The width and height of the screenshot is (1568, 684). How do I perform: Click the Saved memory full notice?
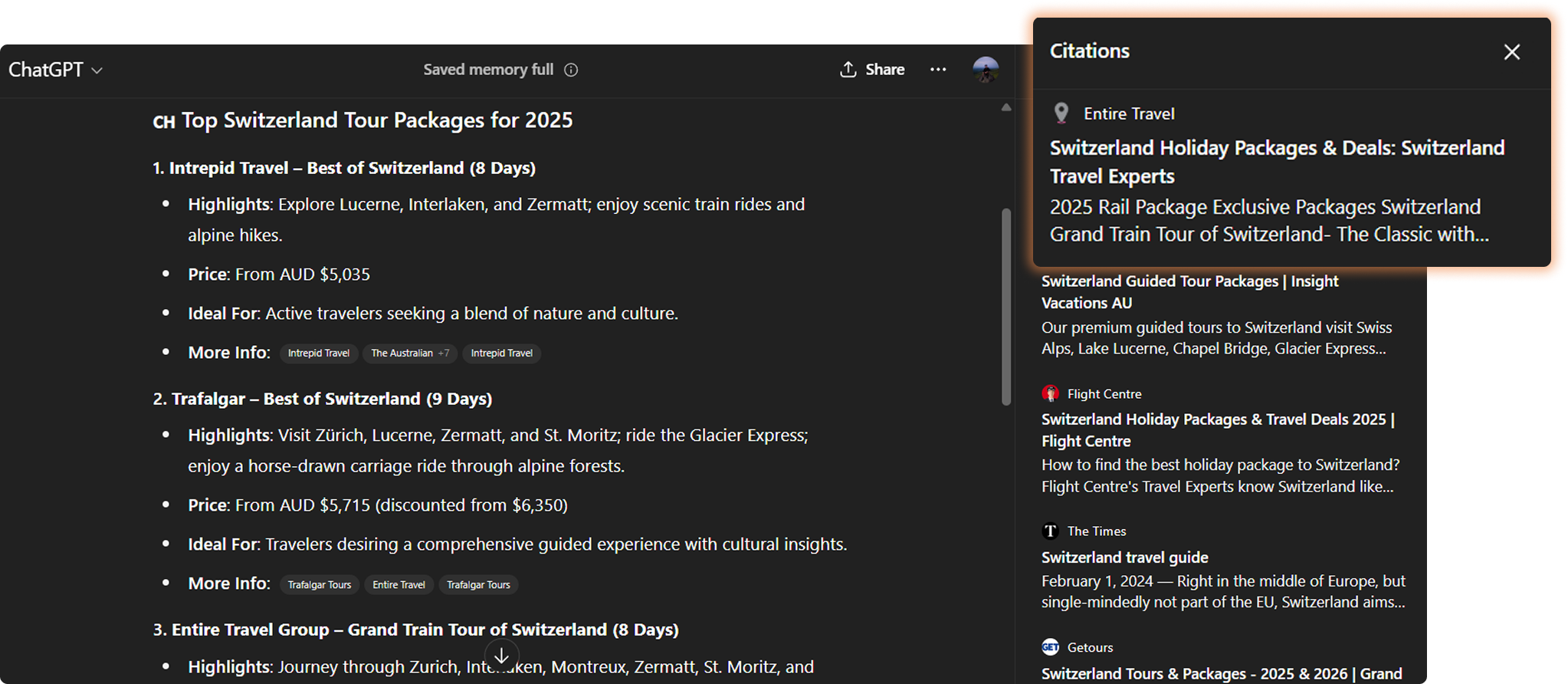coord(488,70)
